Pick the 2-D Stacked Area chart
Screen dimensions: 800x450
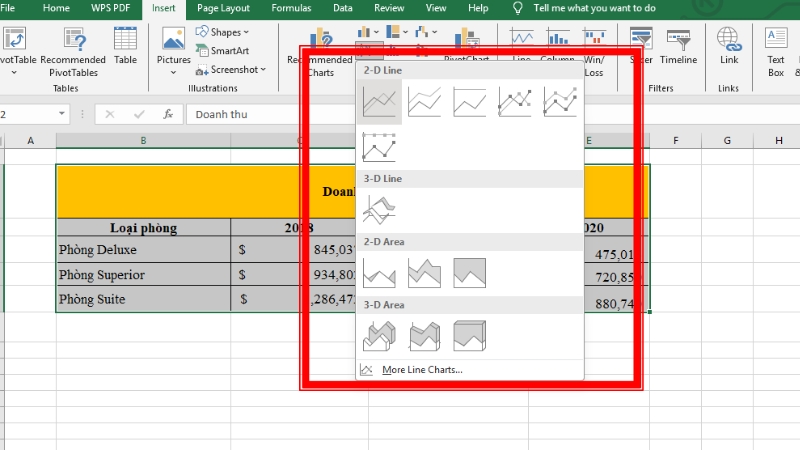pyautogui.click(x=425, y=272)
